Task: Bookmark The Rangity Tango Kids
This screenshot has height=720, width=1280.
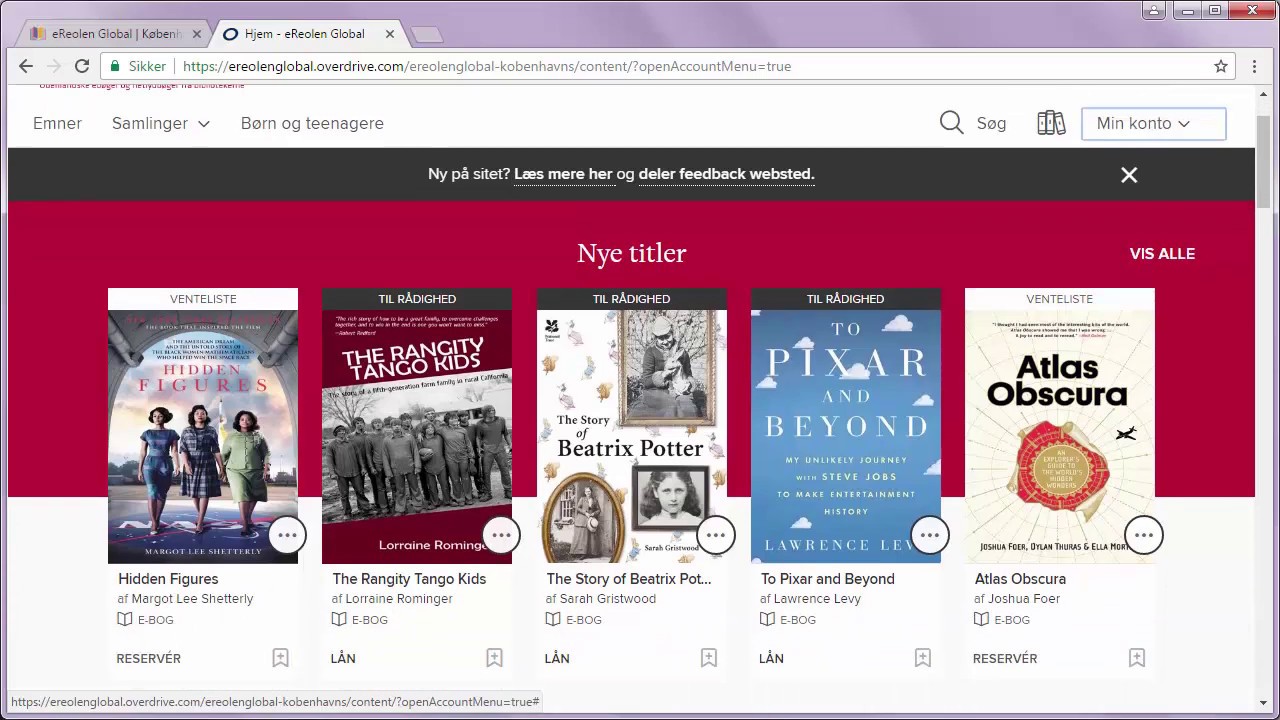Action: click(x=494, y=658)
